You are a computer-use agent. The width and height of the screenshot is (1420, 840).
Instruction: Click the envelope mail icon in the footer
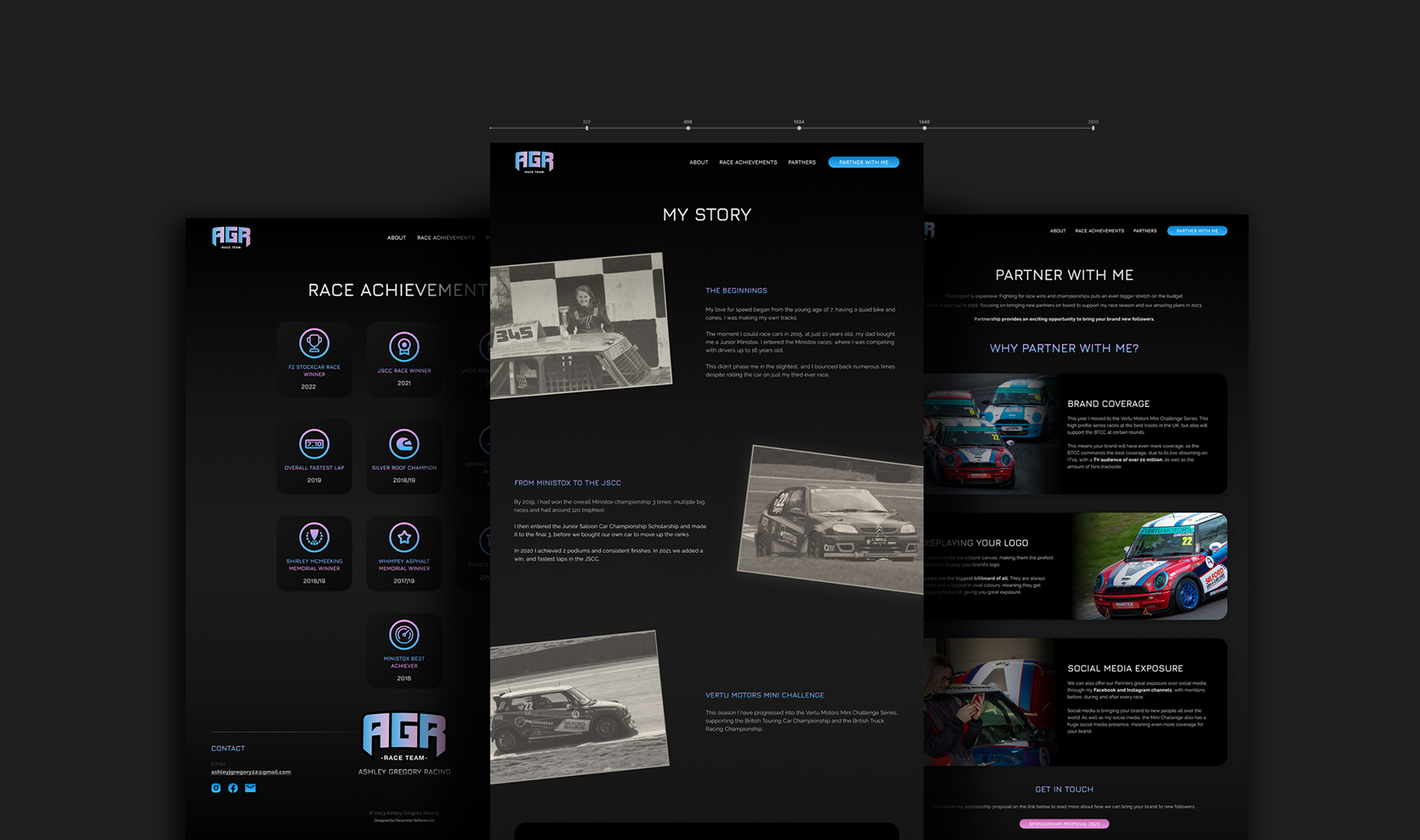[250, 788]
